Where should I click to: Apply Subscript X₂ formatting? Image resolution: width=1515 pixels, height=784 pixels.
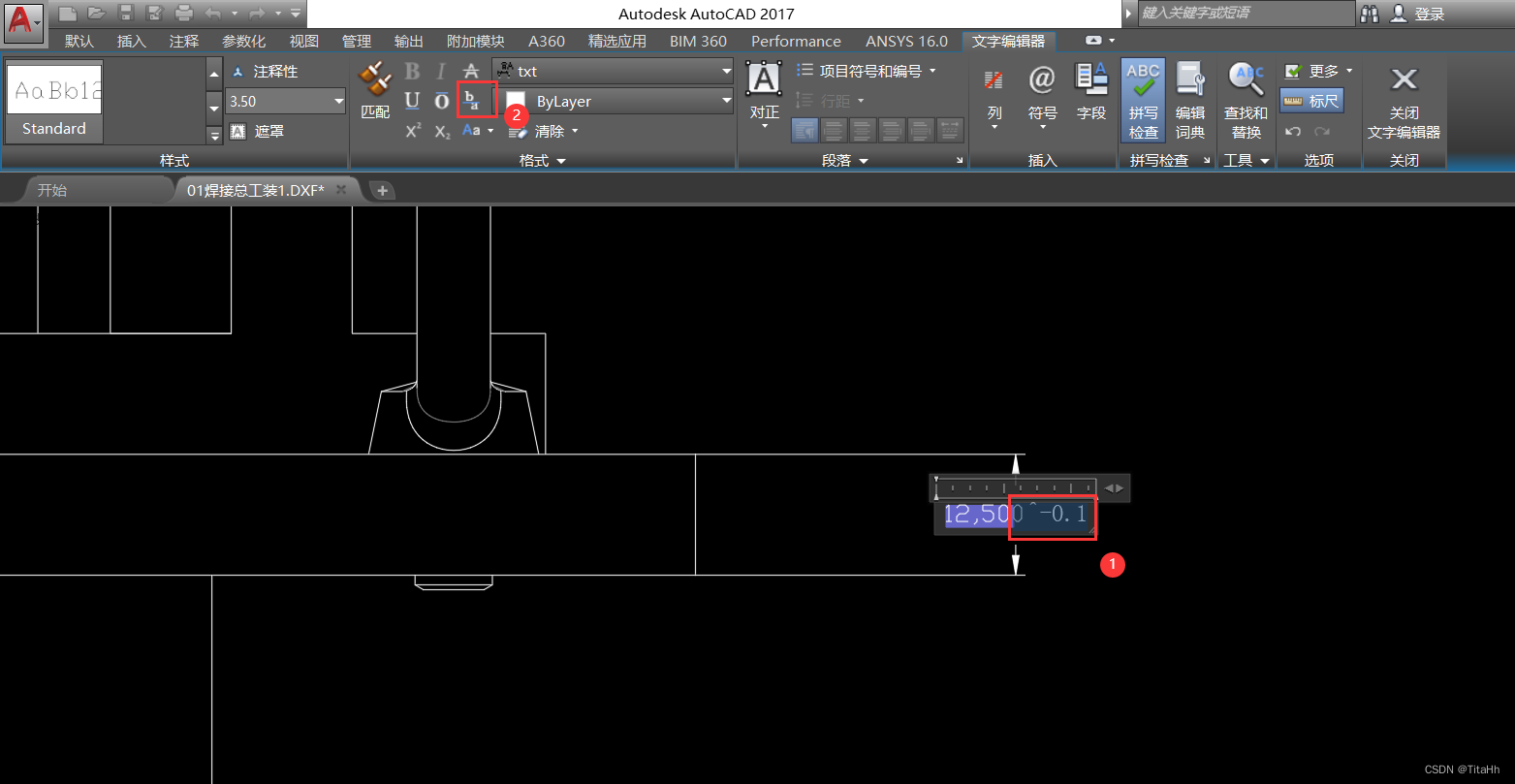click(x=442, y=131)
